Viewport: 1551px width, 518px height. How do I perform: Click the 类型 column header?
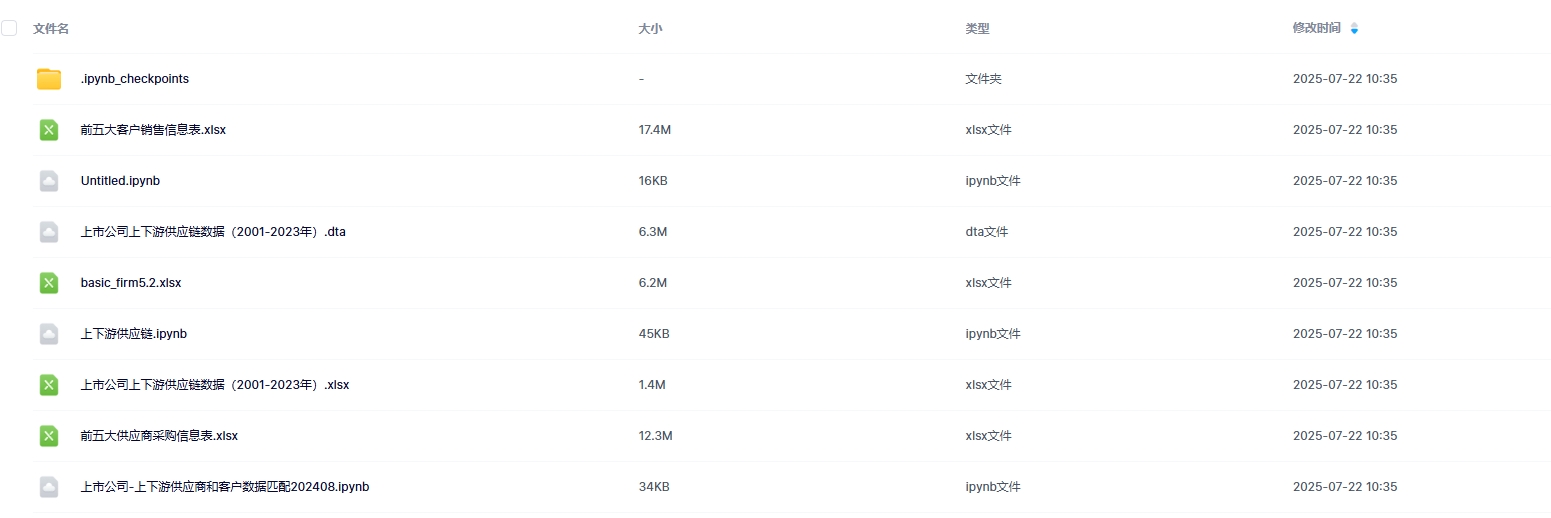[977, 29]
